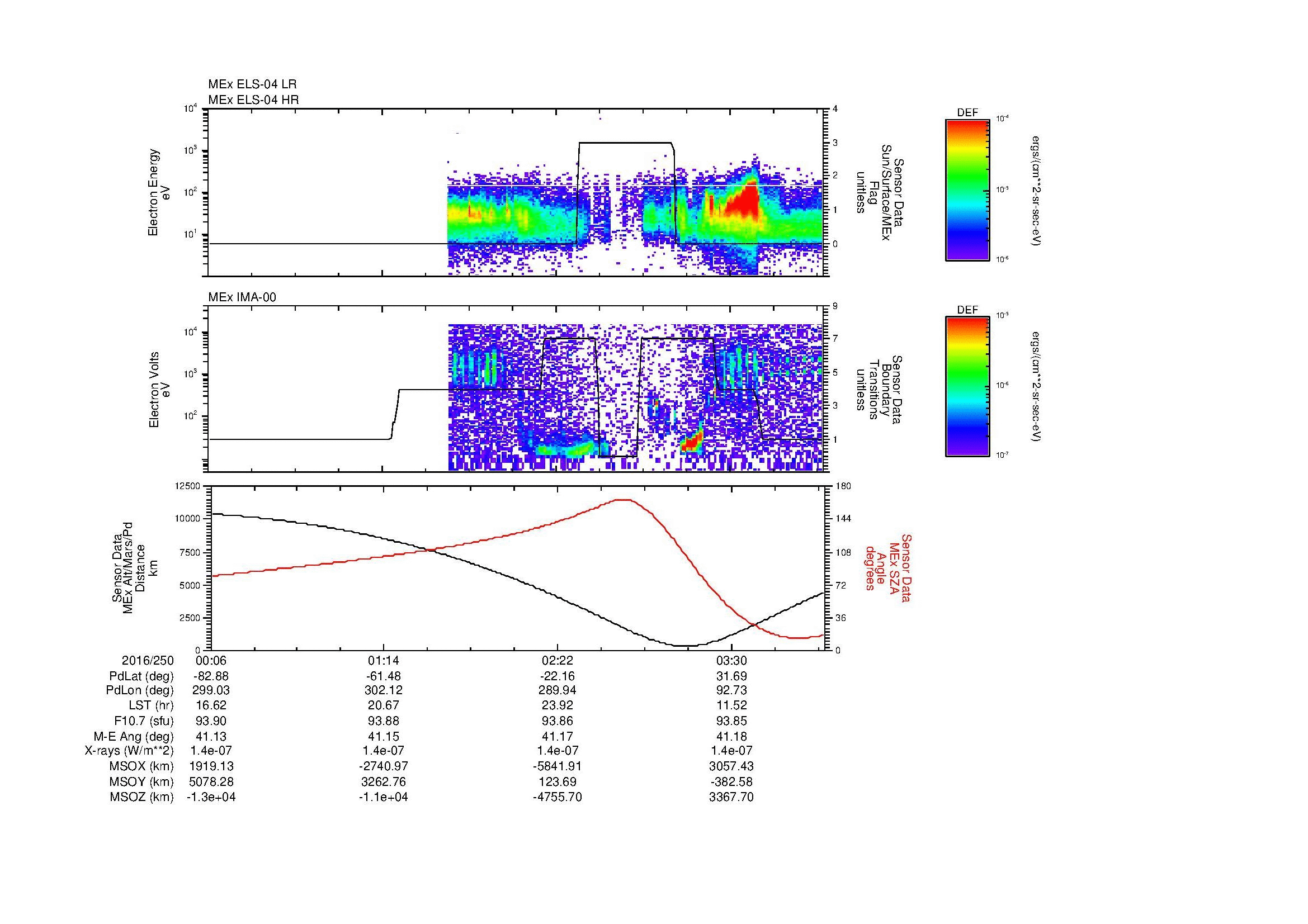Screen dimensions: 1308x924
Task: Click the time tick '02:22'
Action: 557,660
